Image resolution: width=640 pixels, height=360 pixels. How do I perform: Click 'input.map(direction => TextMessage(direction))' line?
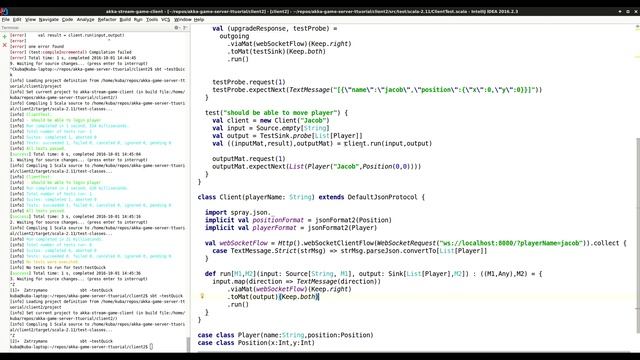tap(296, 281)
